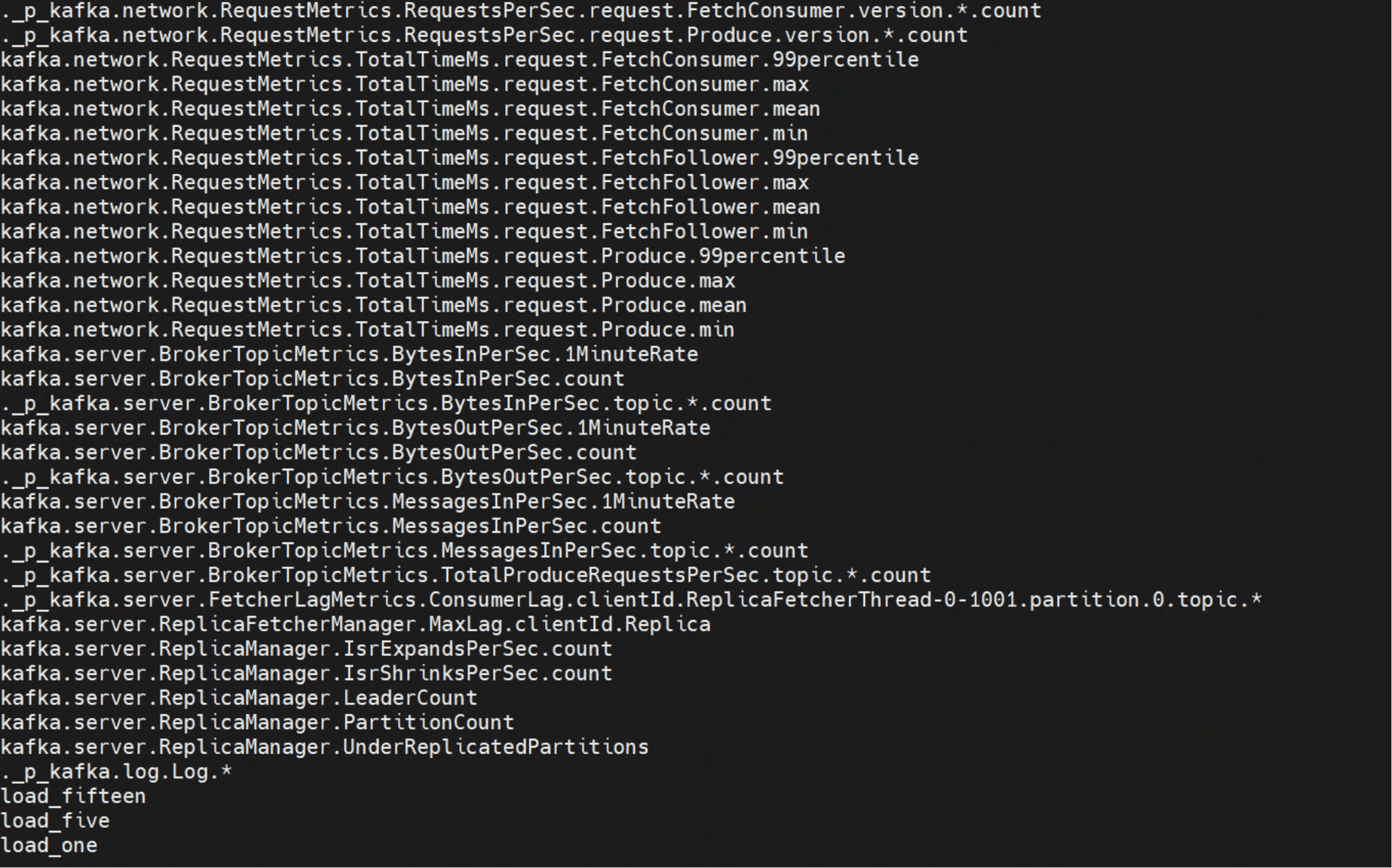
Task: Click the TotalProduceRequestsPerSec.topic line
Action: pyautogui.click(x=466, y=575)
